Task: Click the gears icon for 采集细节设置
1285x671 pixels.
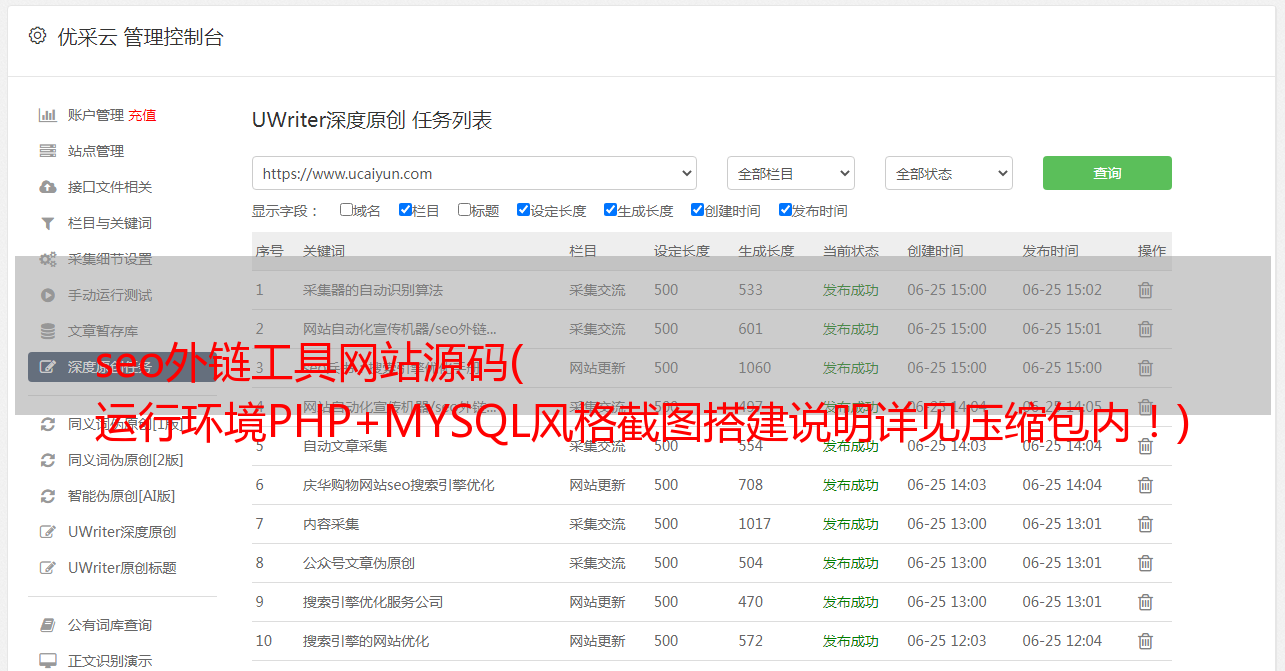Action: 47,259
